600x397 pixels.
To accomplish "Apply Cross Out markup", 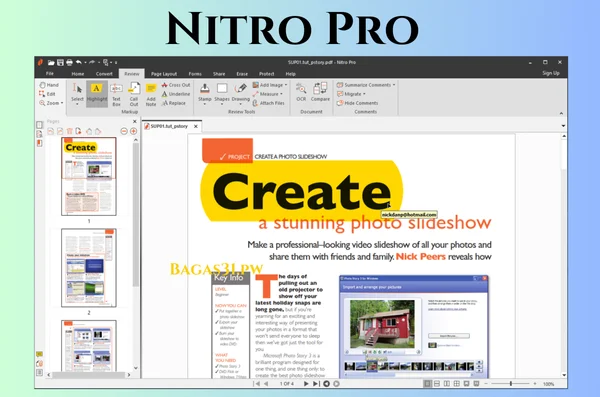I will tap(176, 85).
